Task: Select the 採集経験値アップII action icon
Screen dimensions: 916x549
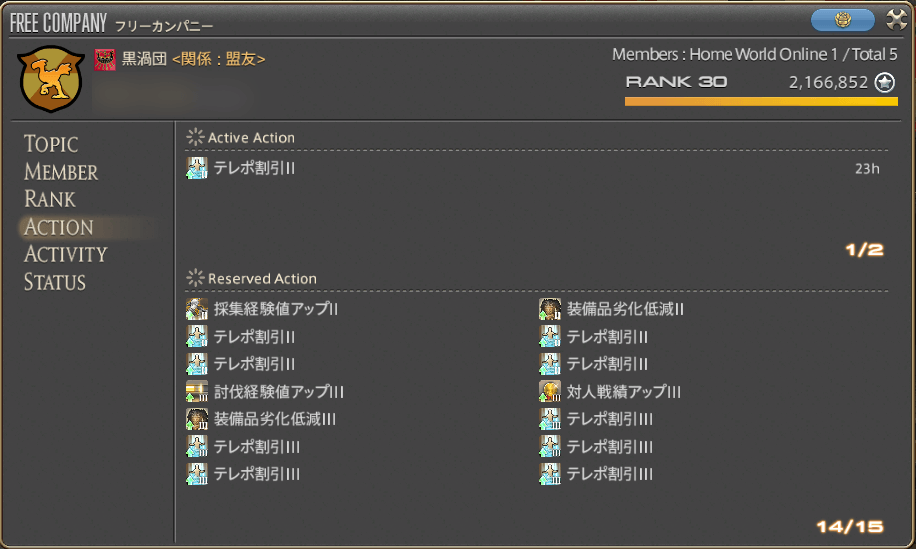Action: [x=197, y=309]
